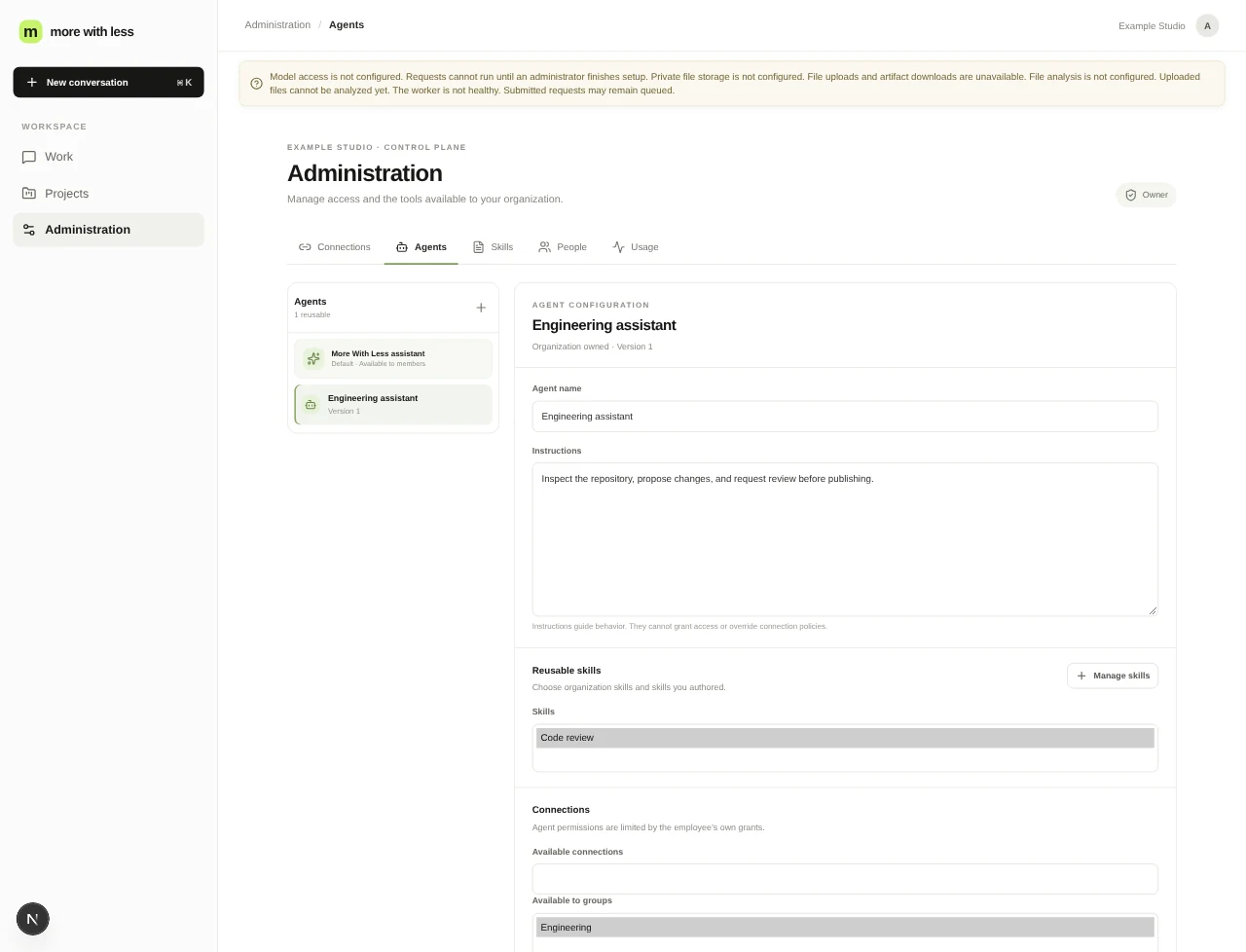This screenshot has width=1246, height=952.
Task: Click the activity pulse icon on Usage tab
Action: [x=618, y=247]
